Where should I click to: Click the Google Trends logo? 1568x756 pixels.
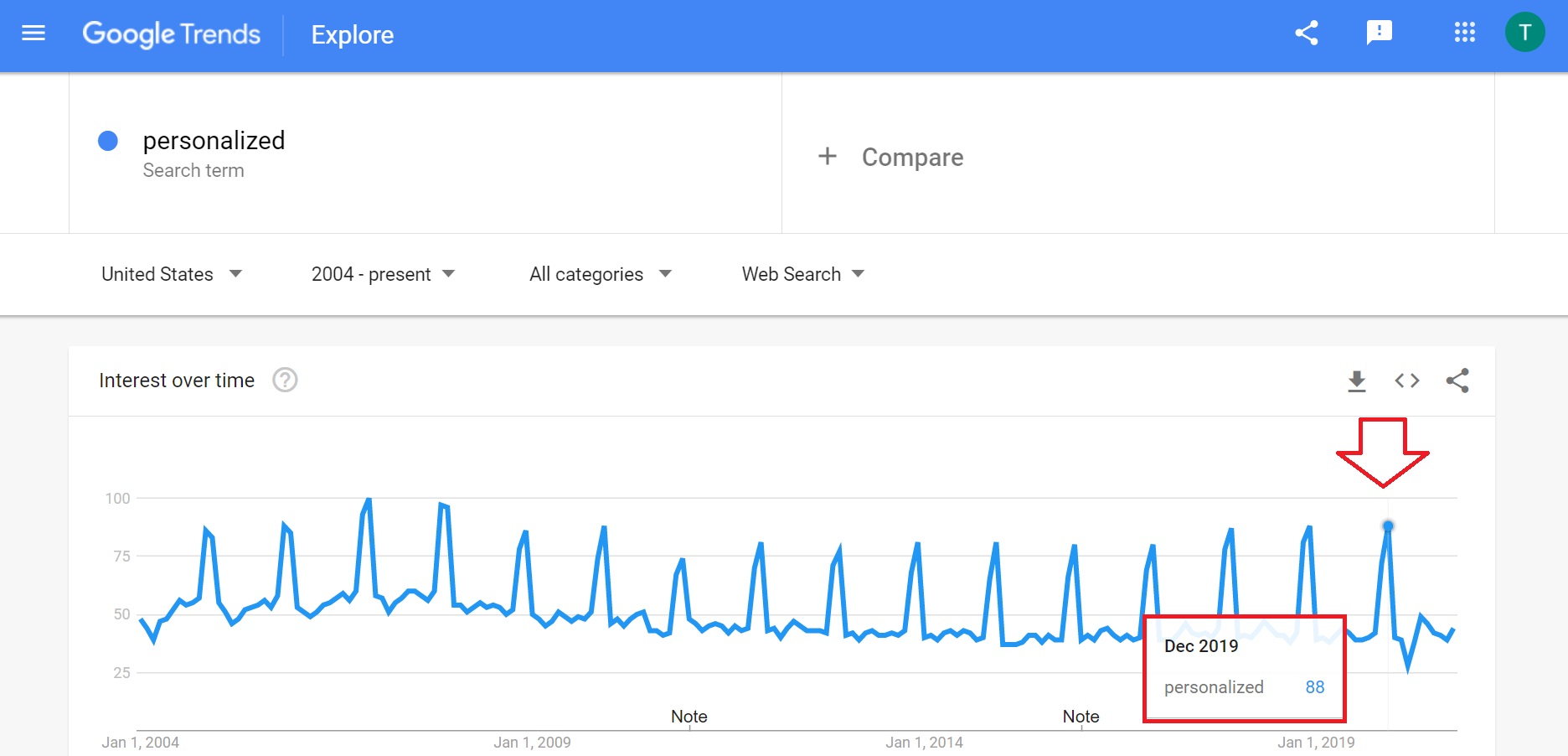172,34
